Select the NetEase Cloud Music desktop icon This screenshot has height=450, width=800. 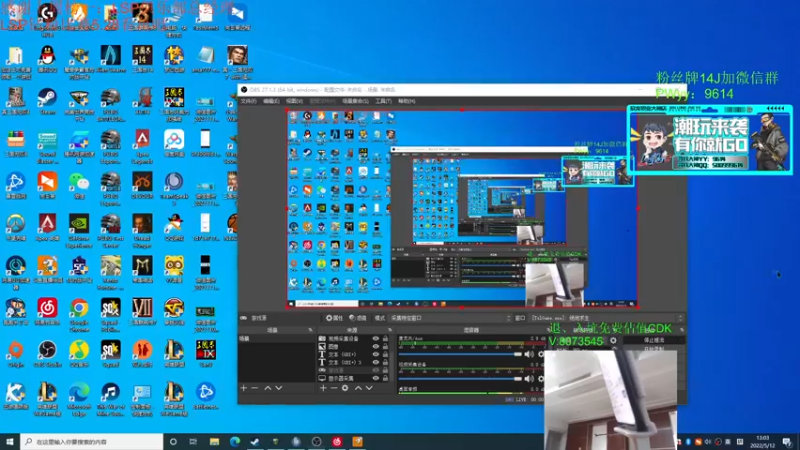pos(47,311)
